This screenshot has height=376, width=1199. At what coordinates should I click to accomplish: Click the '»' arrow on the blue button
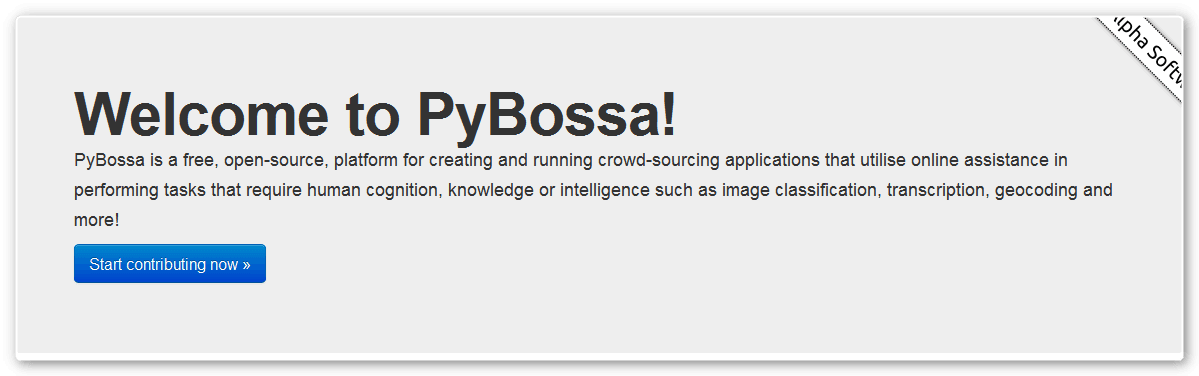point(246,265)
